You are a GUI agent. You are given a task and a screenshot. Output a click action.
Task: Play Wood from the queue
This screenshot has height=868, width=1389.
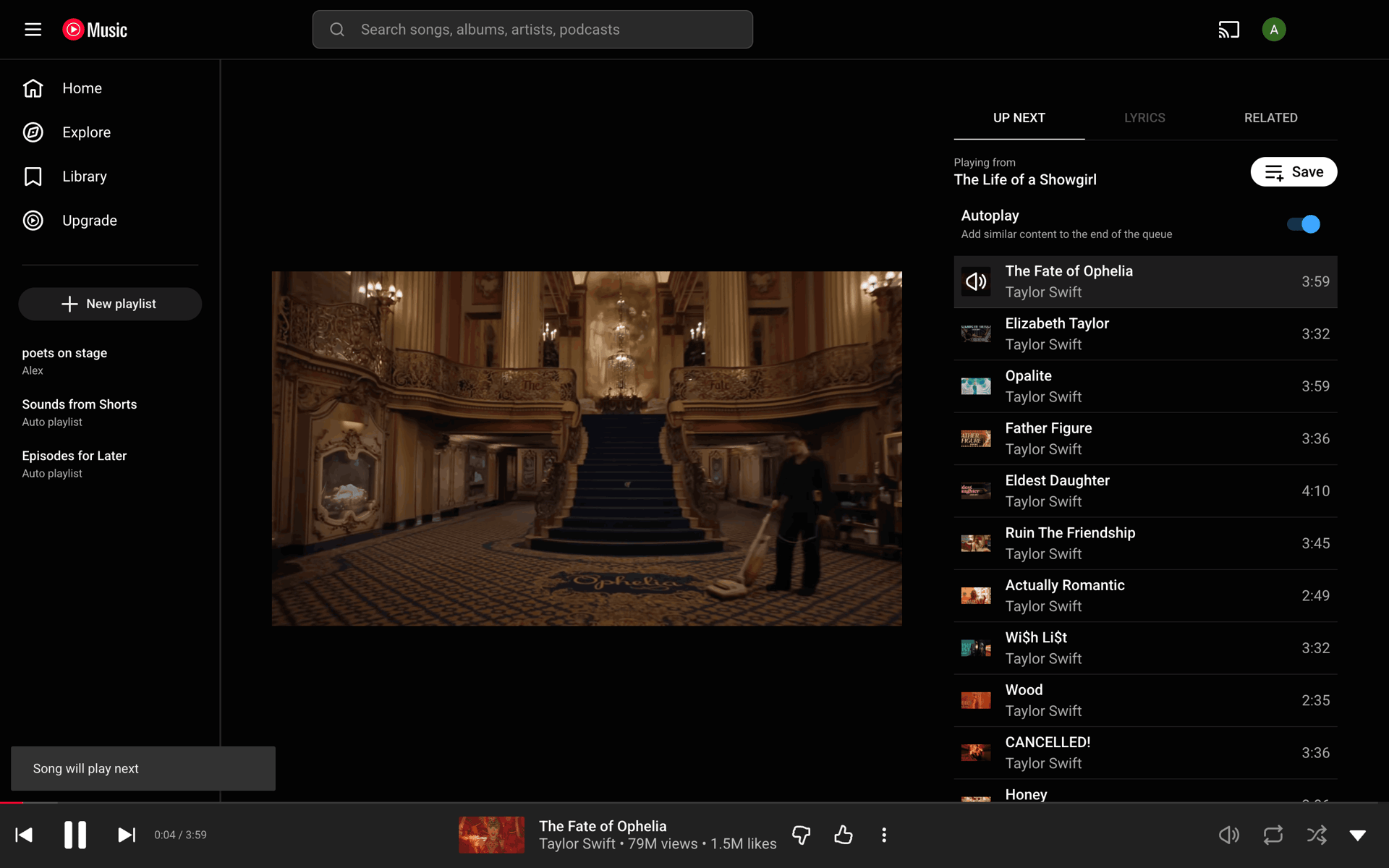[1145, 700]
